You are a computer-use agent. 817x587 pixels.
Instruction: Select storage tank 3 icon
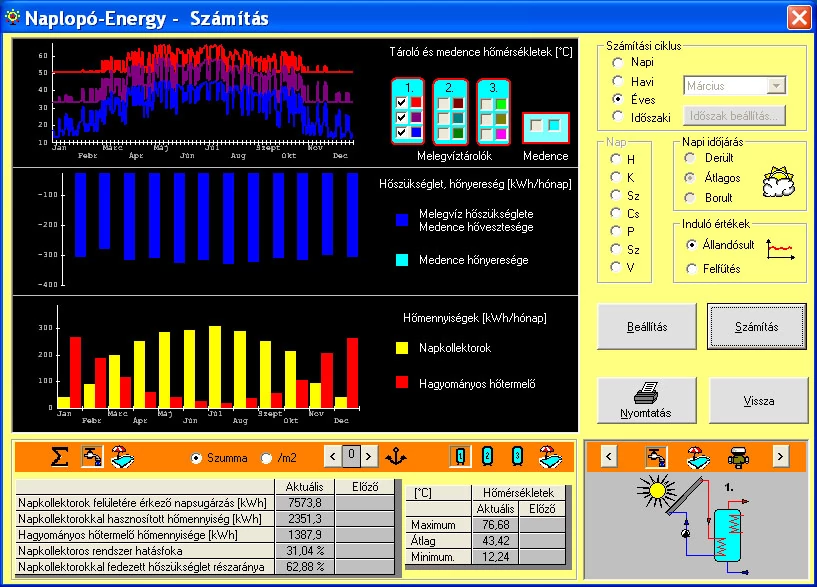(517, 456)
